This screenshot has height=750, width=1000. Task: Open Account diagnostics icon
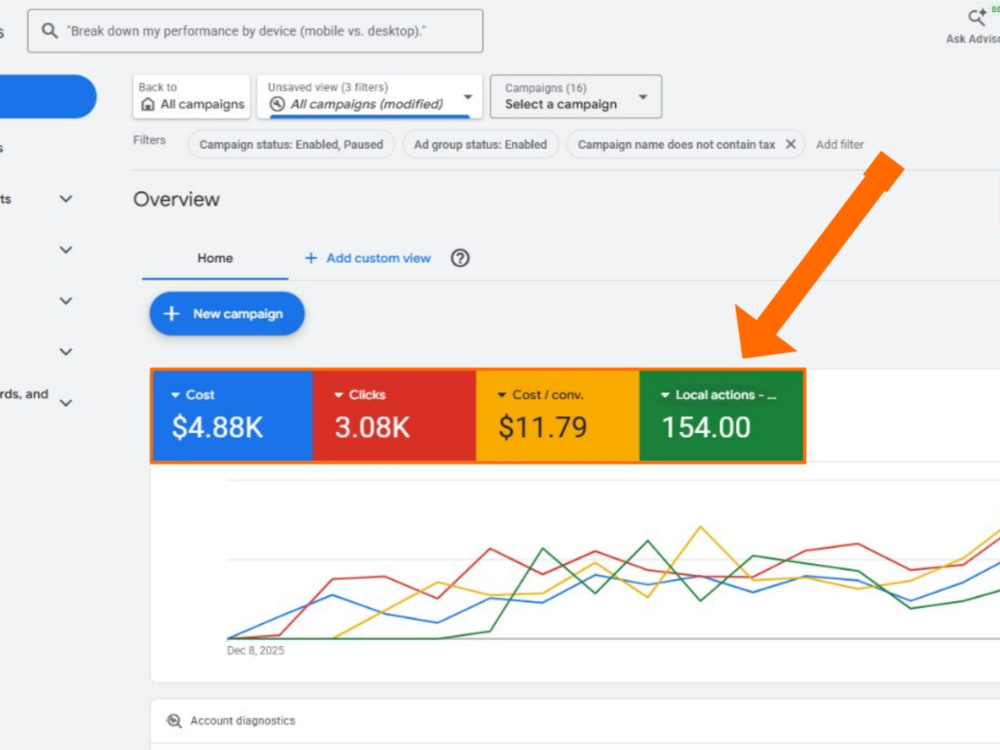[173, 721]
